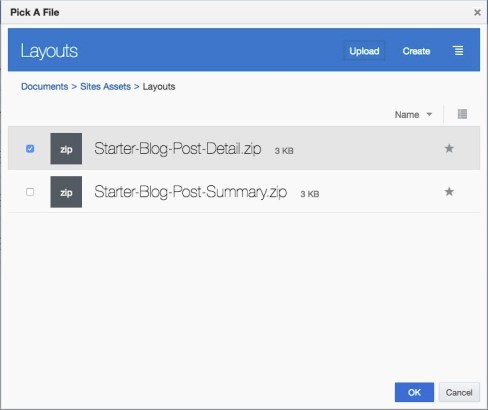Confirm selection with OK button
488x410 pixels.
[x=414, y=392]
